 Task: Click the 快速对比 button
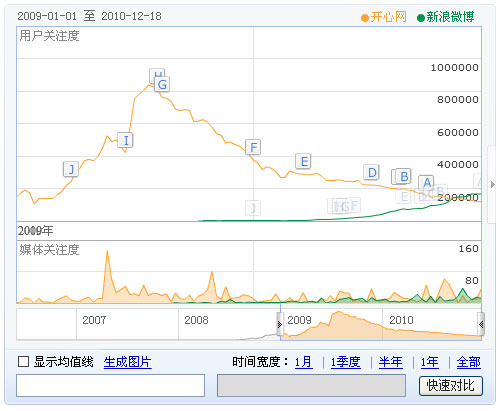[x=451, y=386]
